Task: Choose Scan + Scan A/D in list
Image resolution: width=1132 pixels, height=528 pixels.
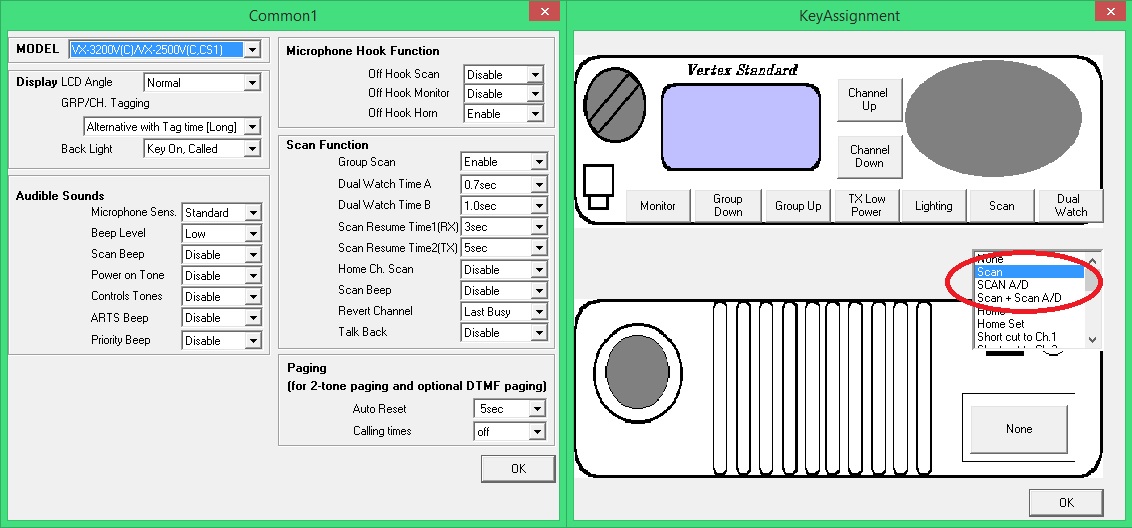Action: click(x=1029, y=298)
